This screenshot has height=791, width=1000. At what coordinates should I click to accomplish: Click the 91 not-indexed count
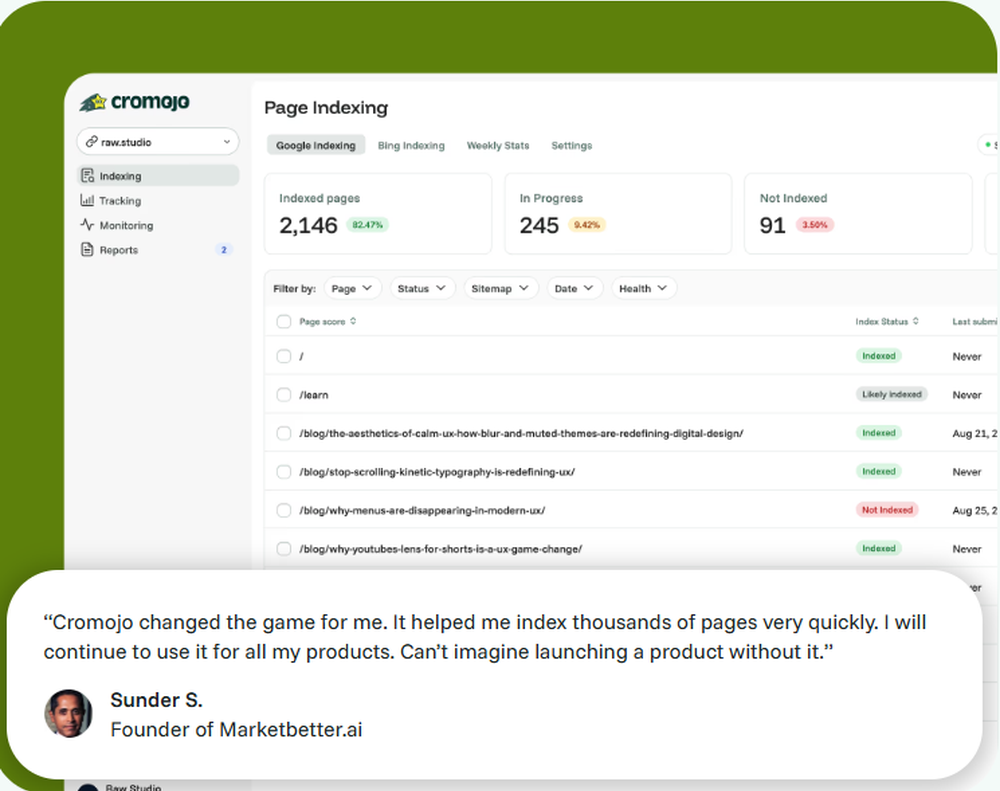(x=772, y=225)
